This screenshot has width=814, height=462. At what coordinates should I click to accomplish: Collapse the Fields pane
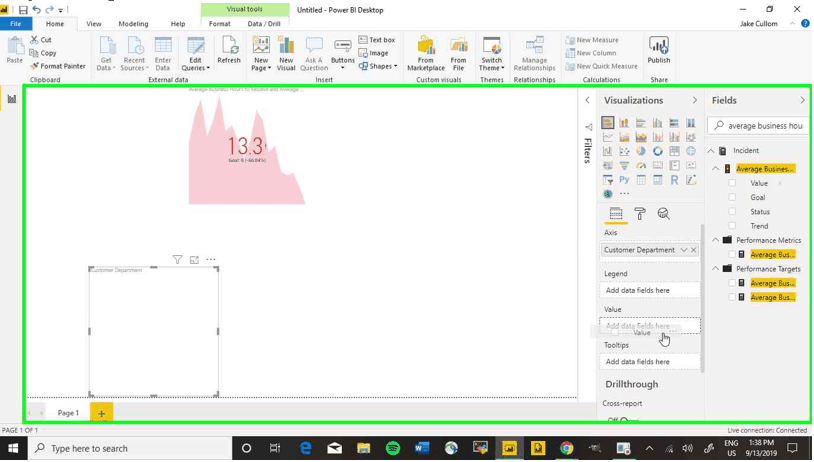[x=803, y=100]
